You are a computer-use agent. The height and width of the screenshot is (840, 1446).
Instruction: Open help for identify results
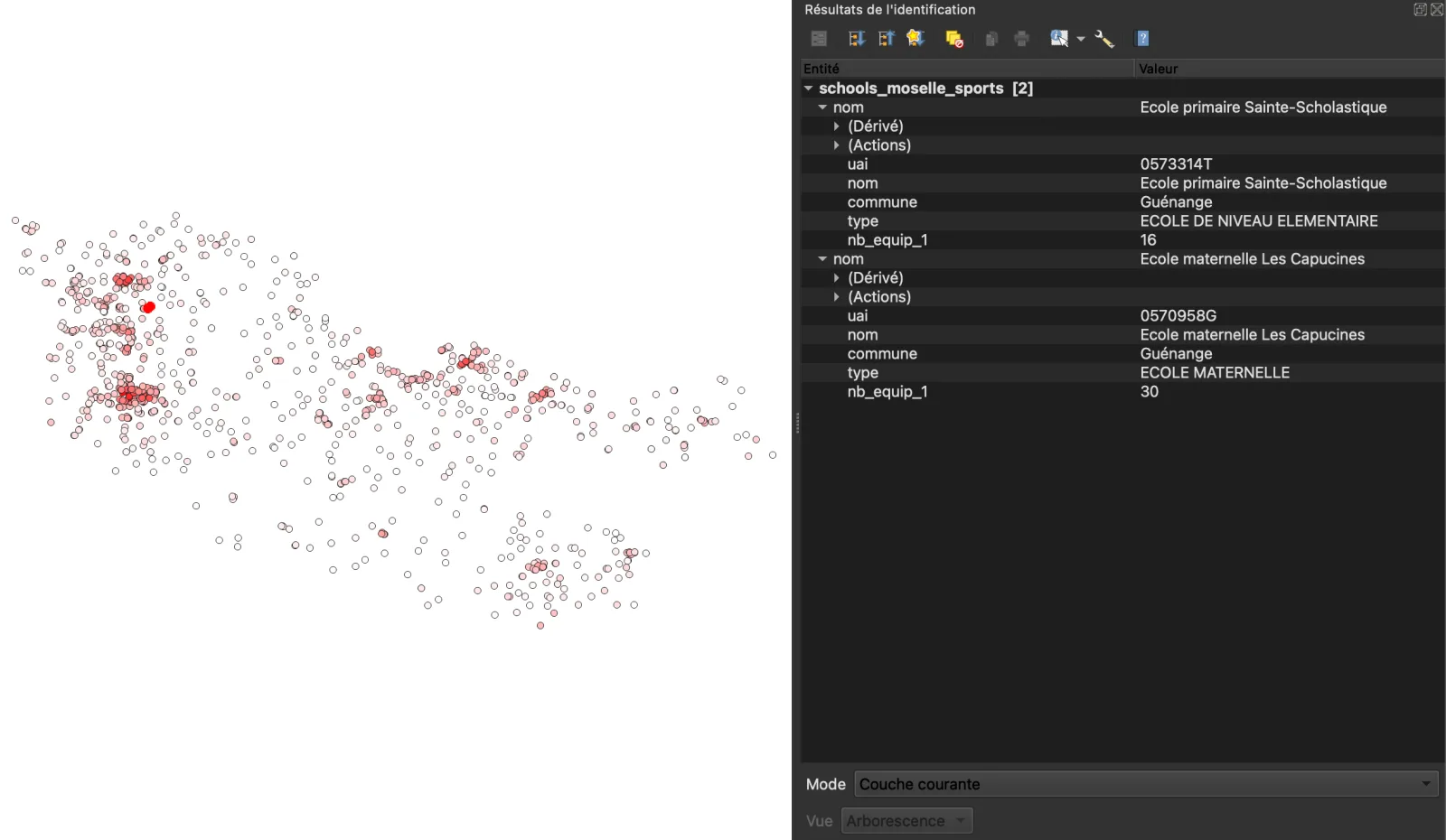pyautogui.click(x=1143, y=38)
